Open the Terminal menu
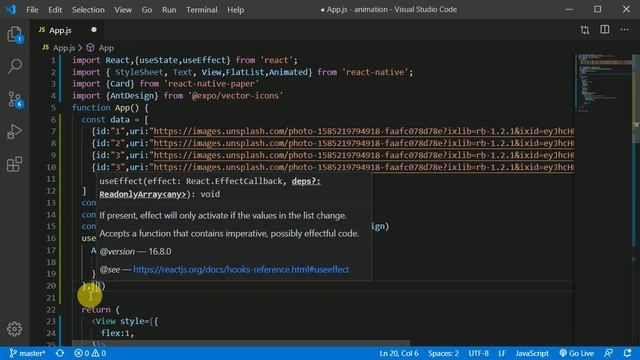The image size is (640, 360). [202, 10]
